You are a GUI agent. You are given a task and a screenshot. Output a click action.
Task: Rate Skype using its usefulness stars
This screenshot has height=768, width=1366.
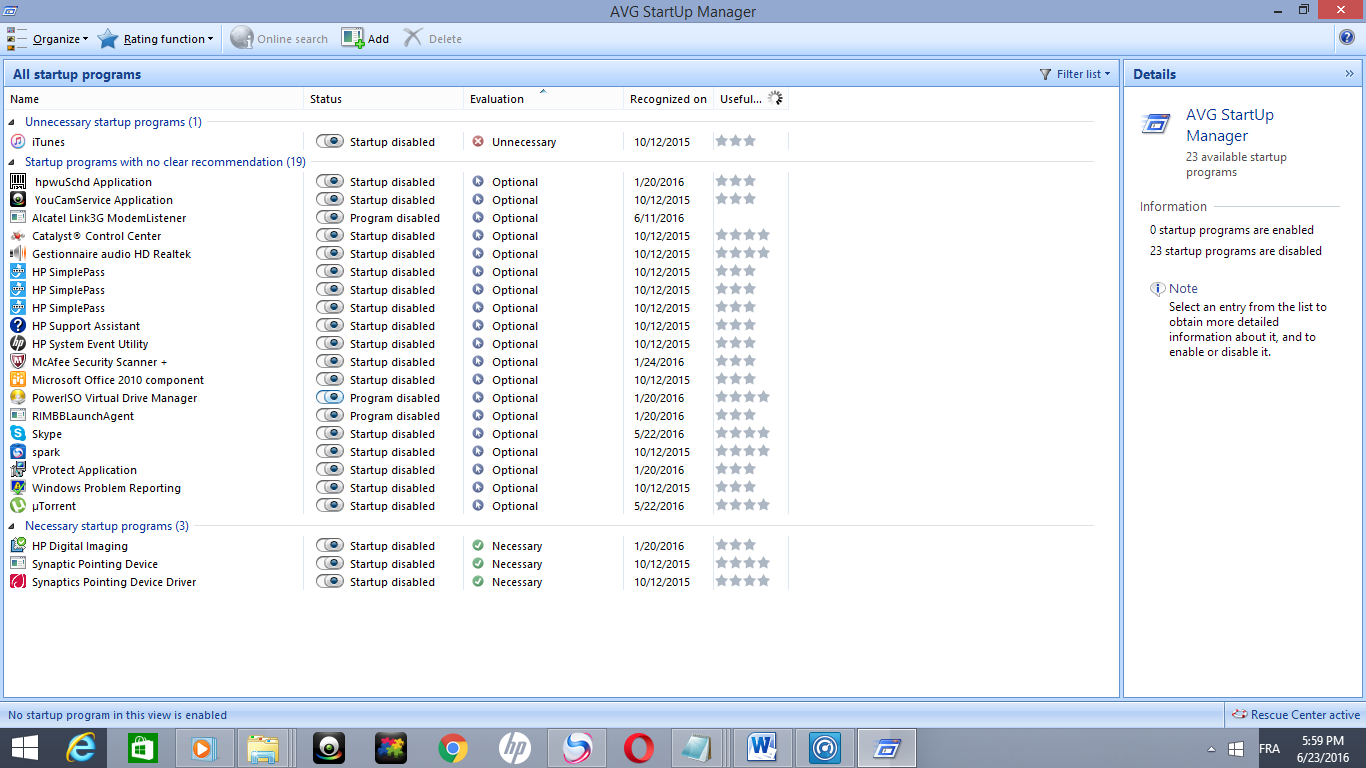[743, 433]
